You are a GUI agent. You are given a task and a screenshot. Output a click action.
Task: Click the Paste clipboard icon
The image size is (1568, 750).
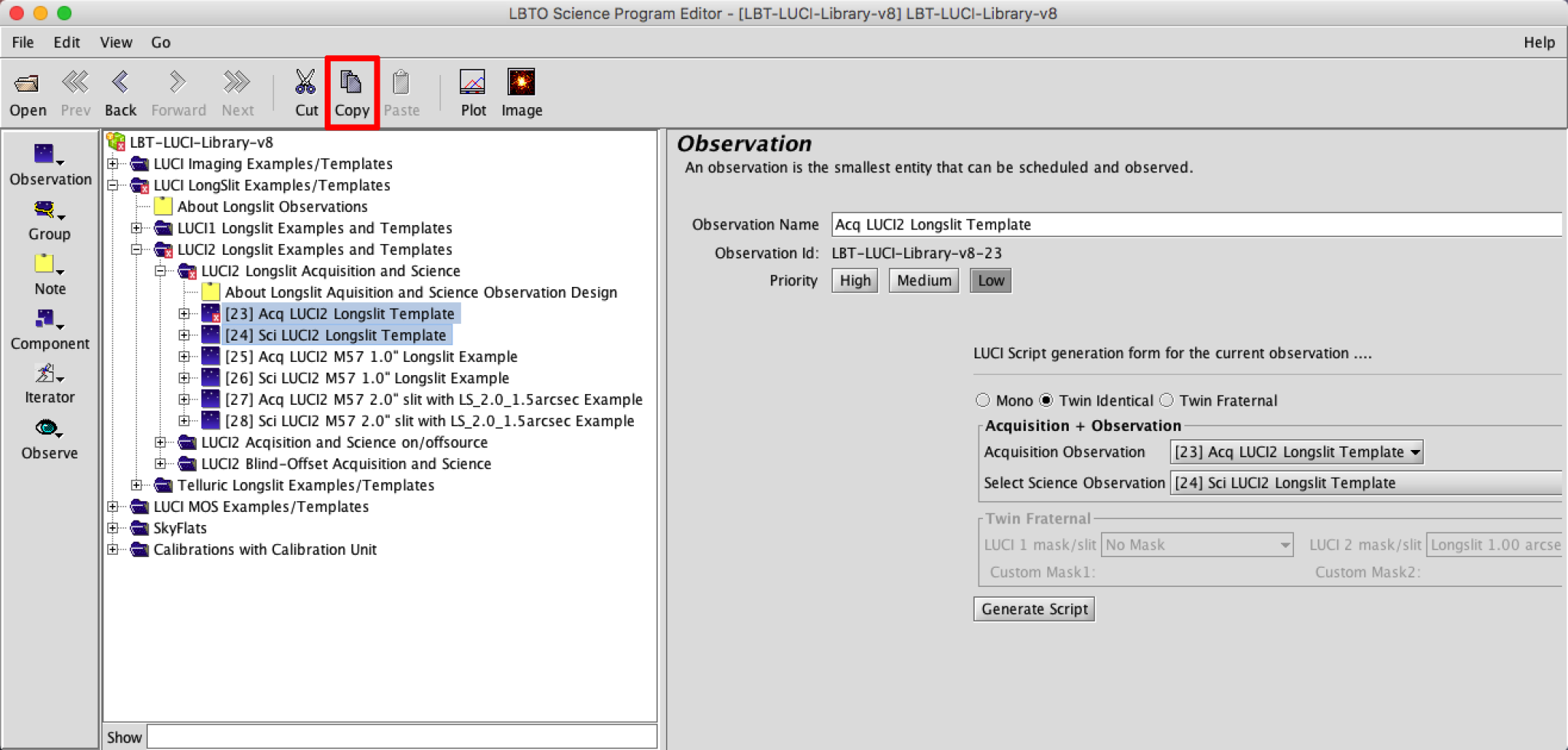click(x=401, y=82)
